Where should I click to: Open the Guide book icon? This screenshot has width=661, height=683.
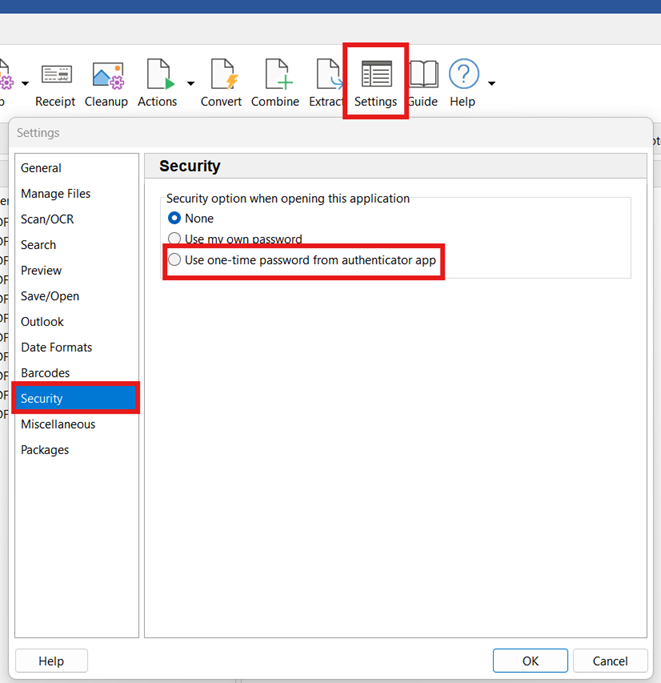[423, 77]
